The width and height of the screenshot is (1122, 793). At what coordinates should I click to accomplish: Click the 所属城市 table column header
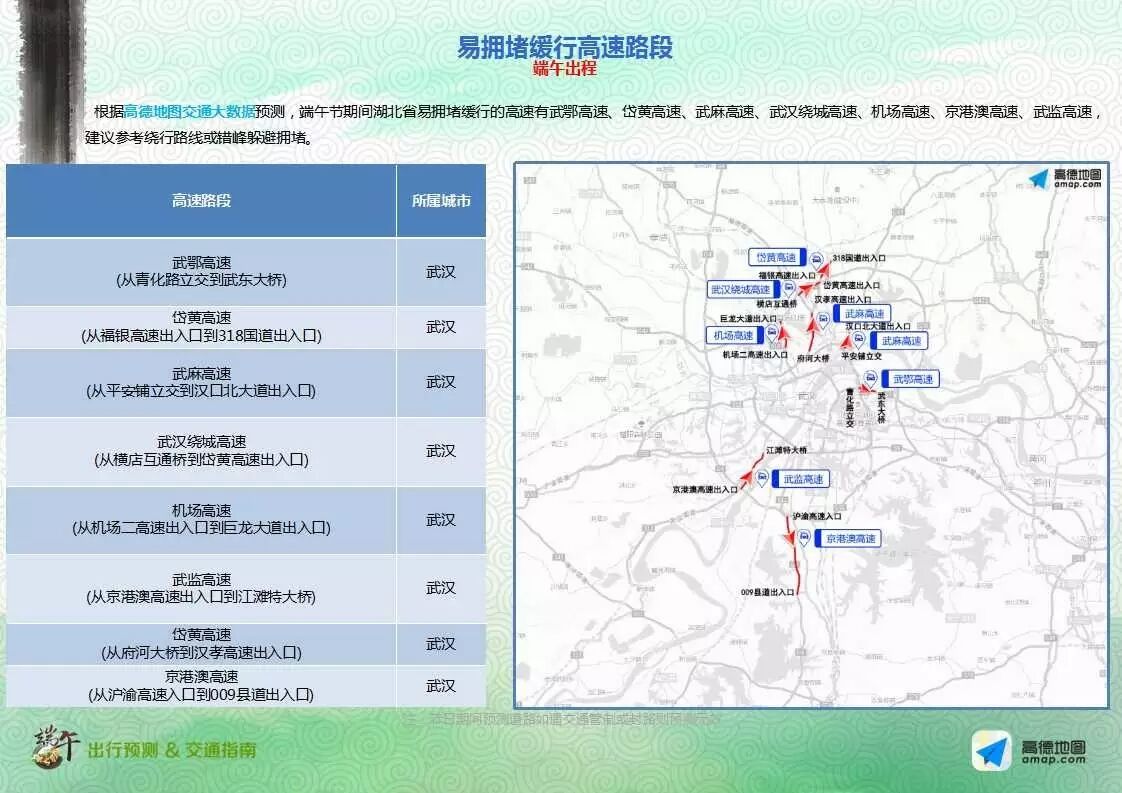442,200
